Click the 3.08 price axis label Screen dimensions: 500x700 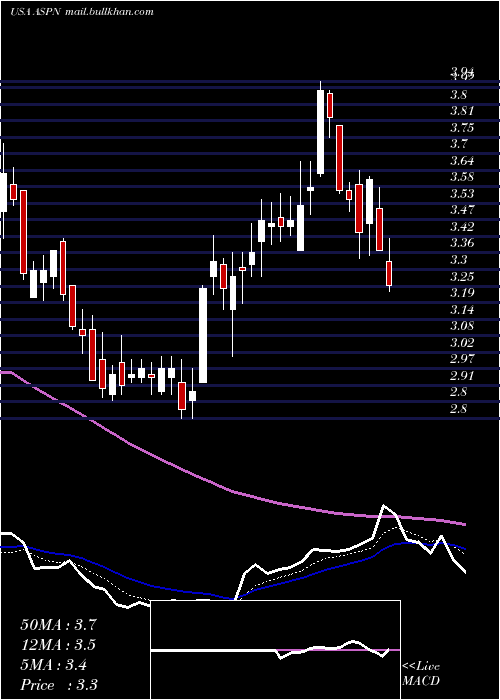tap(462, 325)
